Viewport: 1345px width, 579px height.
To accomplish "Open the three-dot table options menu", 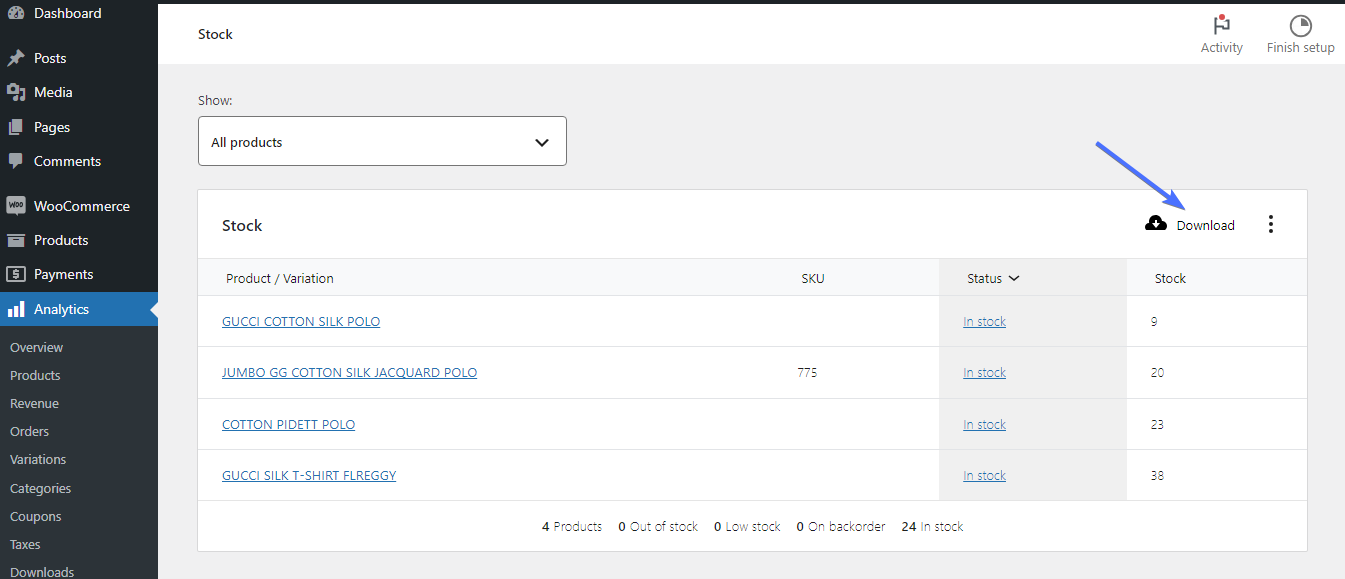I will 1271,224.
